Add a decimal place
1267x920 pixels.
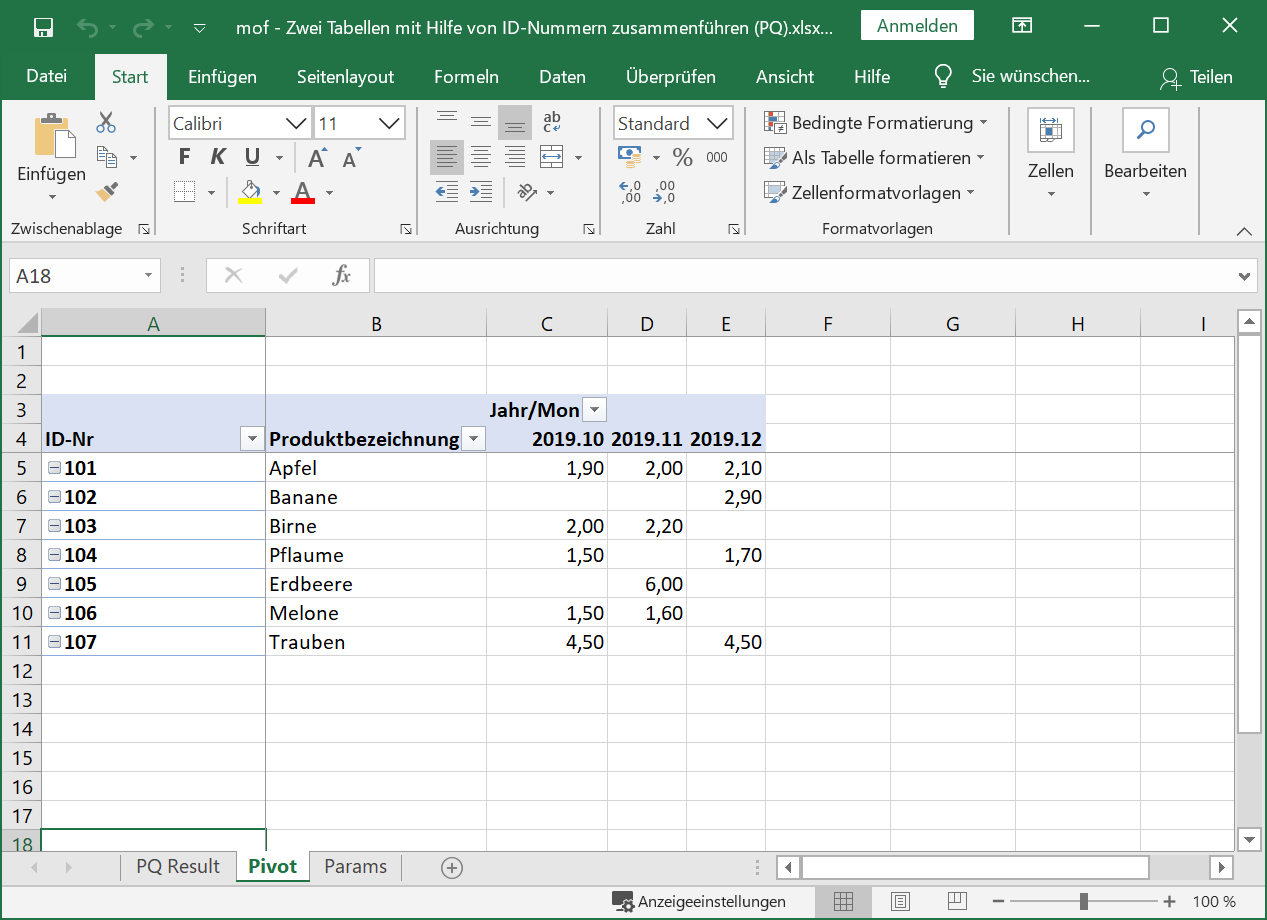(630, 191)
